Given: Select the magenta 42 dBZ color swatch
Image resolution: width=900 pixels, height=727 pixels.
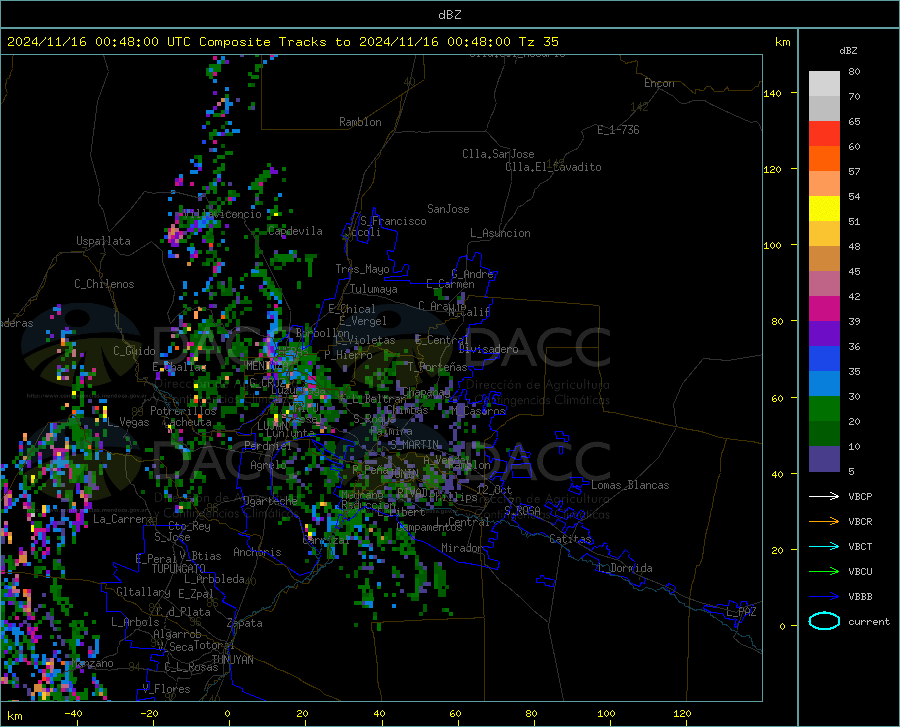Looking at the screenshot, I should point(824,309).
